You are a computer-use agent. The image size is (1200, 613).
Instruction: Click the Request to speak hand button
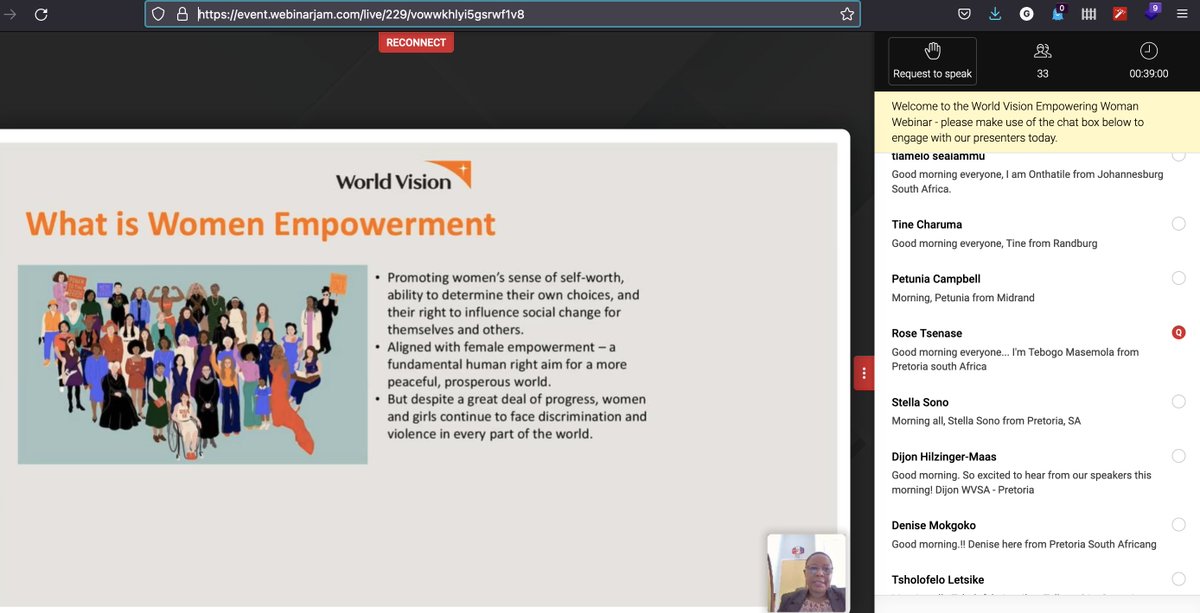click(x=932, y=61)
